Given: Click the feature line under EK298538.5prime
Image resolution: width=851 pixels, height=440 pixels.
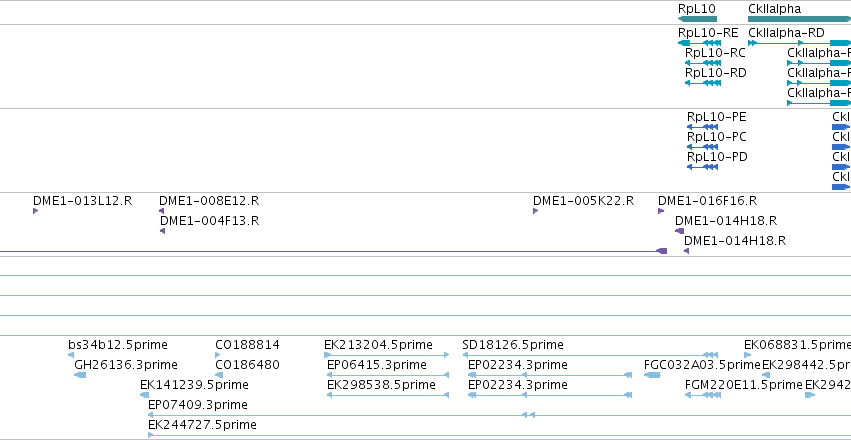Looking at the screenshot, I should click(x=388, y=395).
